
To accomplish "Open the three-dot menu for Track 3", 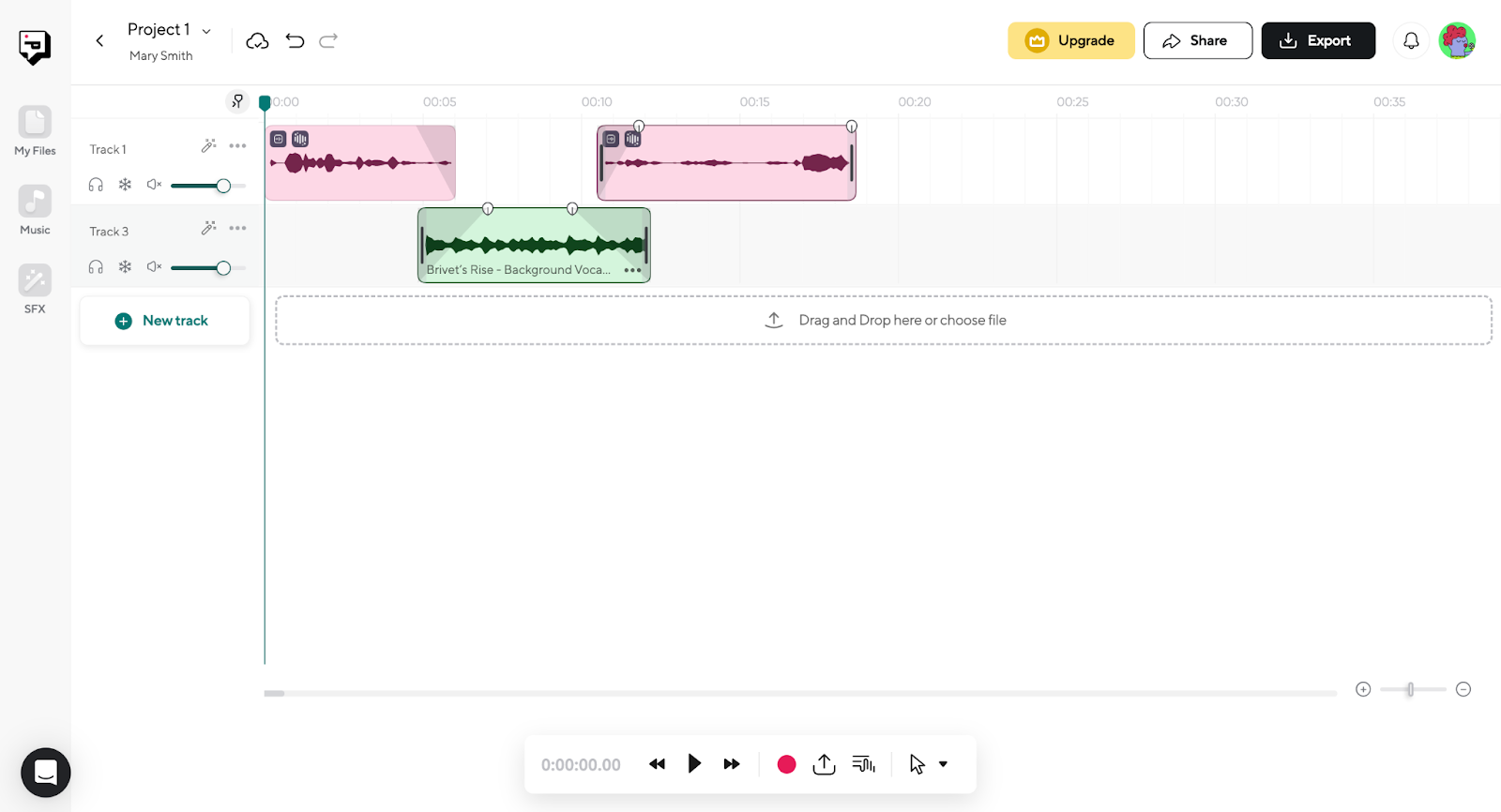I will click(x=237, y=228).
